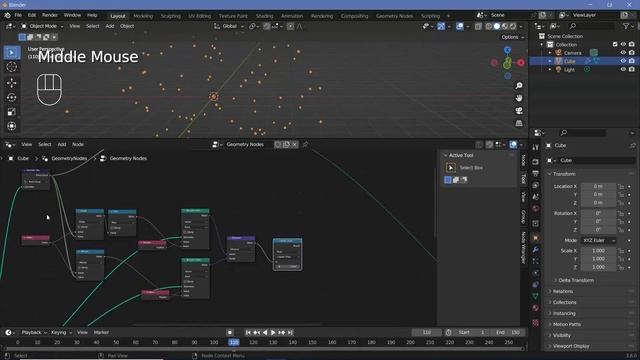The height and width of the screenshot is (360, 640).
Task: Select the Cursor tool in viewport toolbar
Action: tap(11, 67)
